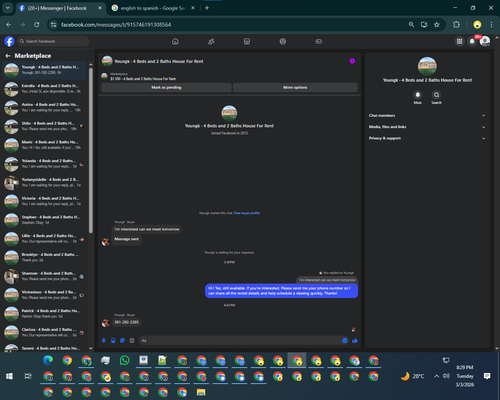
Task: Click the Mark as pending button
Action: click(x=166, y=87)
